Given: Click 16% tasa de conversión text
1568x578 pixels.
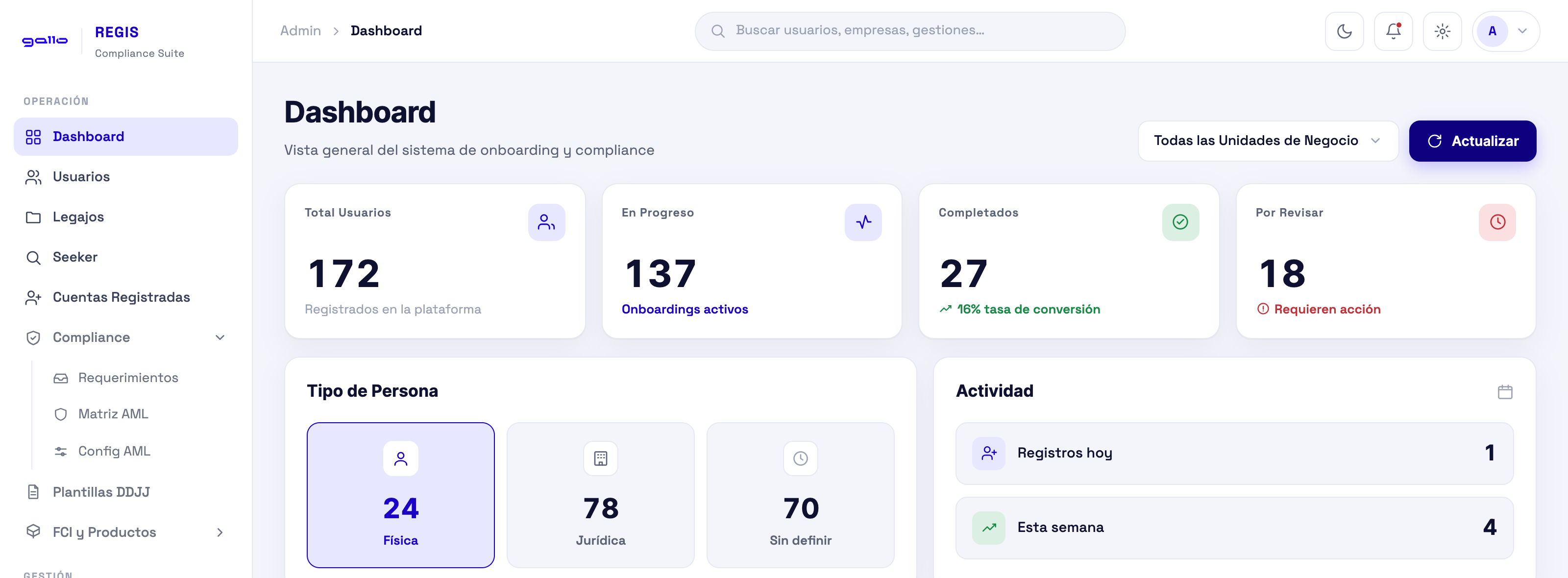Looking at the screenshot, I should 1028,310.
